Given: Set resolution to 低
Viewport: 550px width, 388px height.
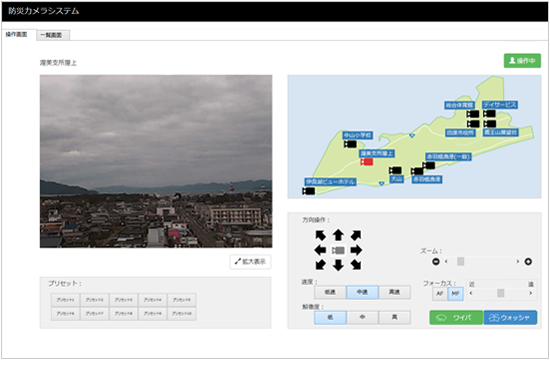Looking at the screenshot, I should point(330,317).
